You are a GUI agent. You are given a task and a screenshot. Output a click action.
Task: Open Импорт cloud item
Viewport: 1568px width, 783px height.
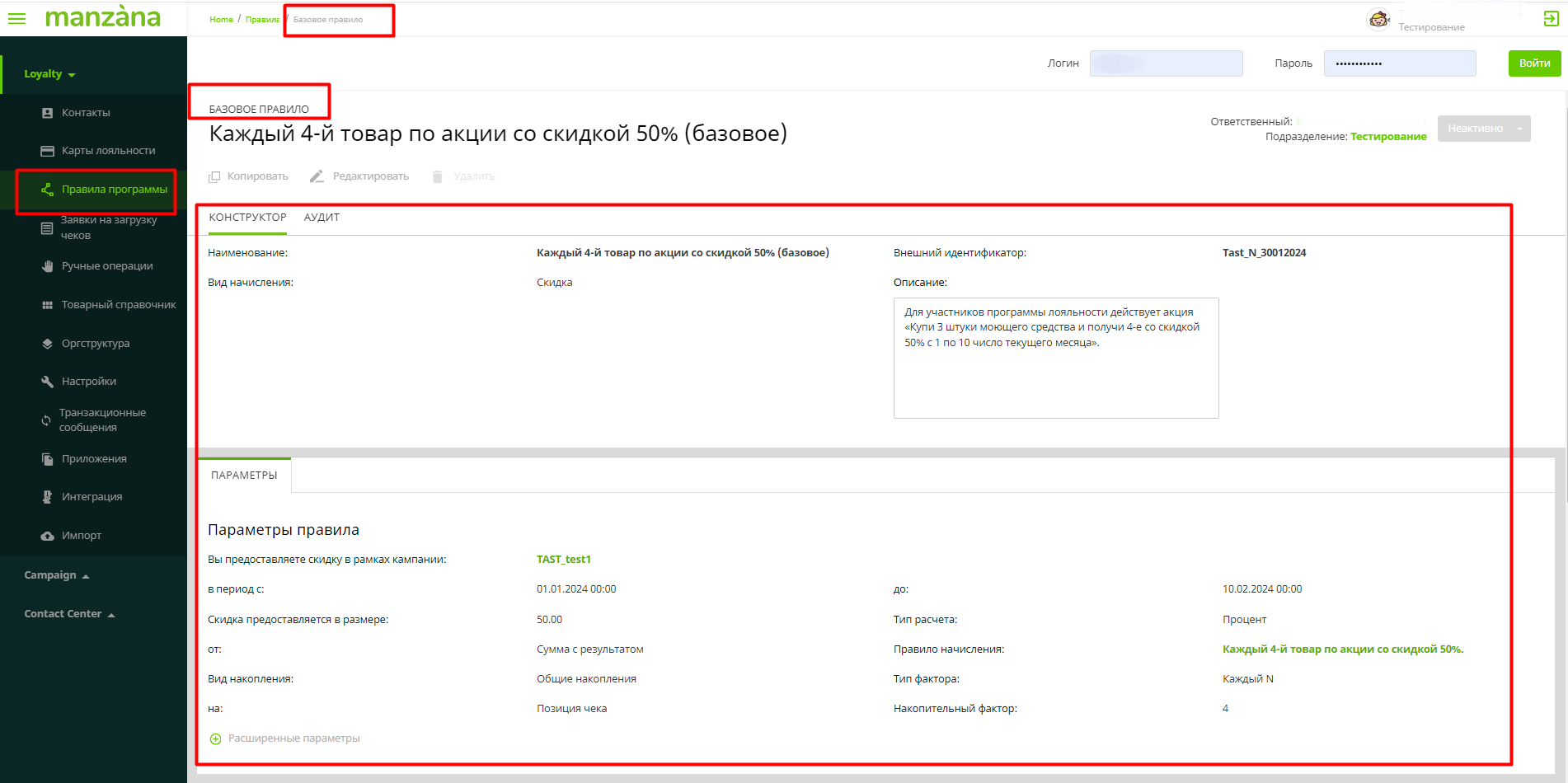[x=81, y=536]
